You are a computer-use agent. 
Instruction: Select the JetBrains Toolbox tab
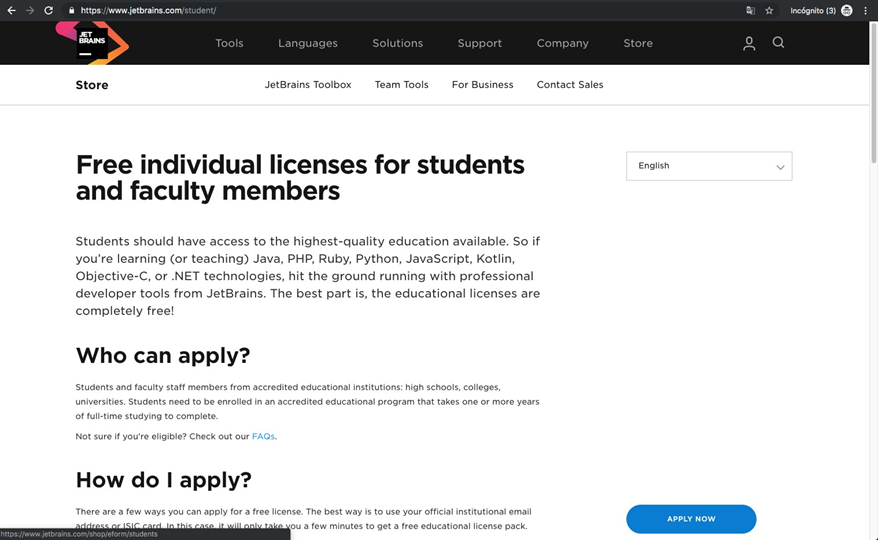308,85
